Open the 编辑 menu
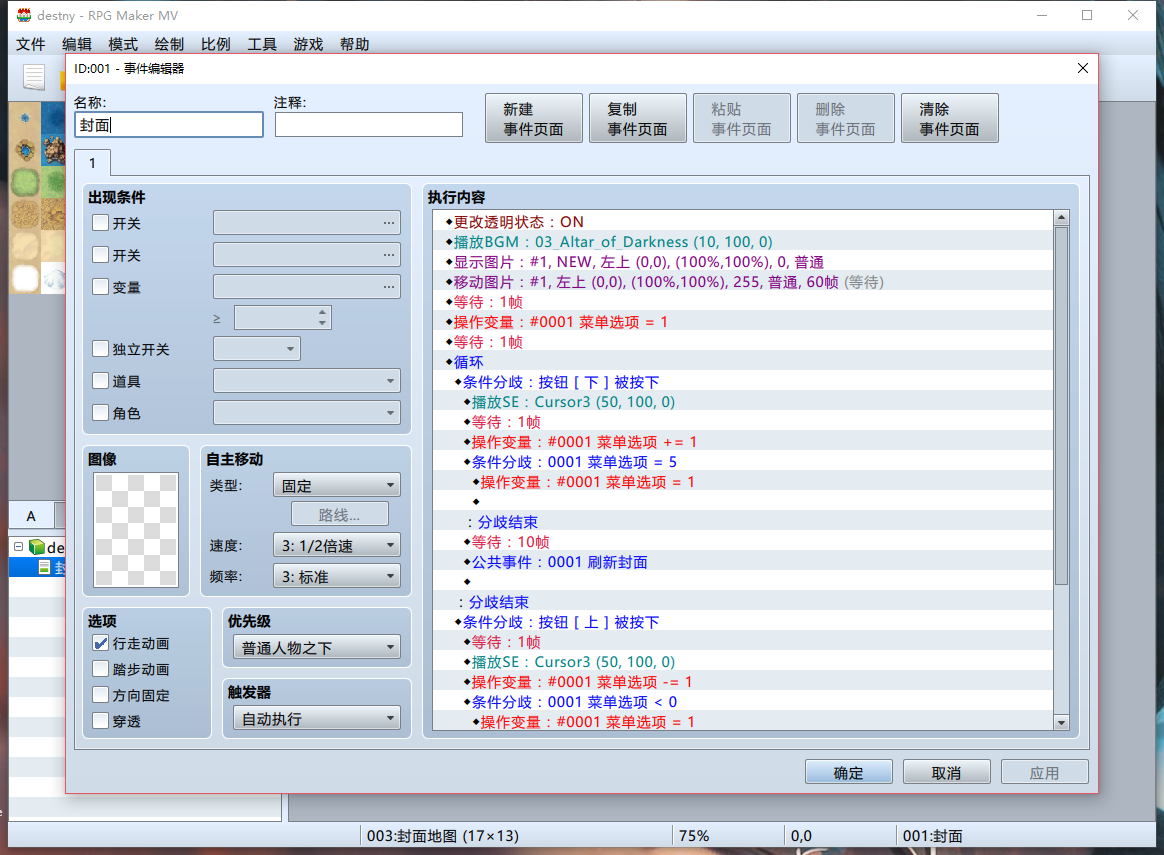The image size is (1164, 855). click(76, 45)
